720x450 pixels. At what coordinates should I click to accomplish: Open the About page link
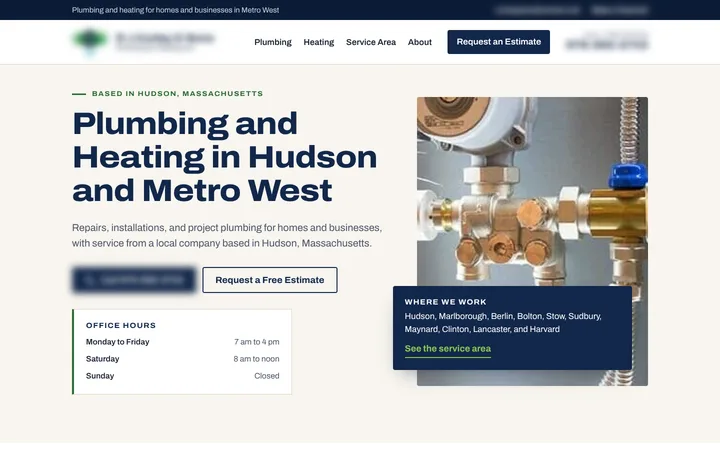click(x=420, y=42)
